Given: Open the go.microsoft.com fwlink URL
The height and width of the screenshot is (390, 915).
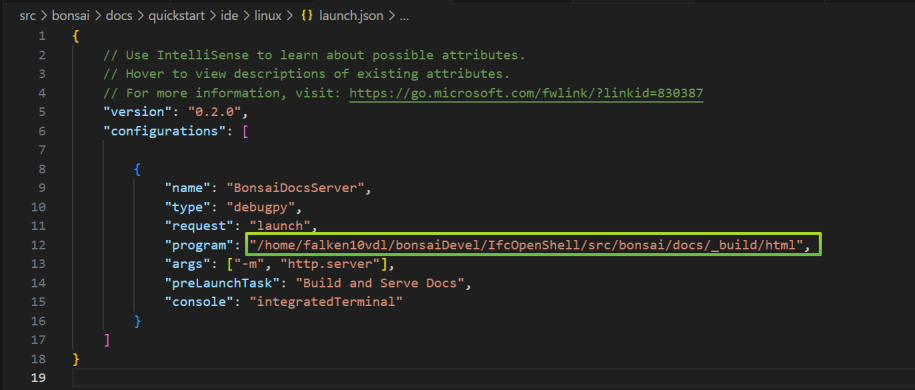Looking at the screenshot, I should tap(526, 93).
